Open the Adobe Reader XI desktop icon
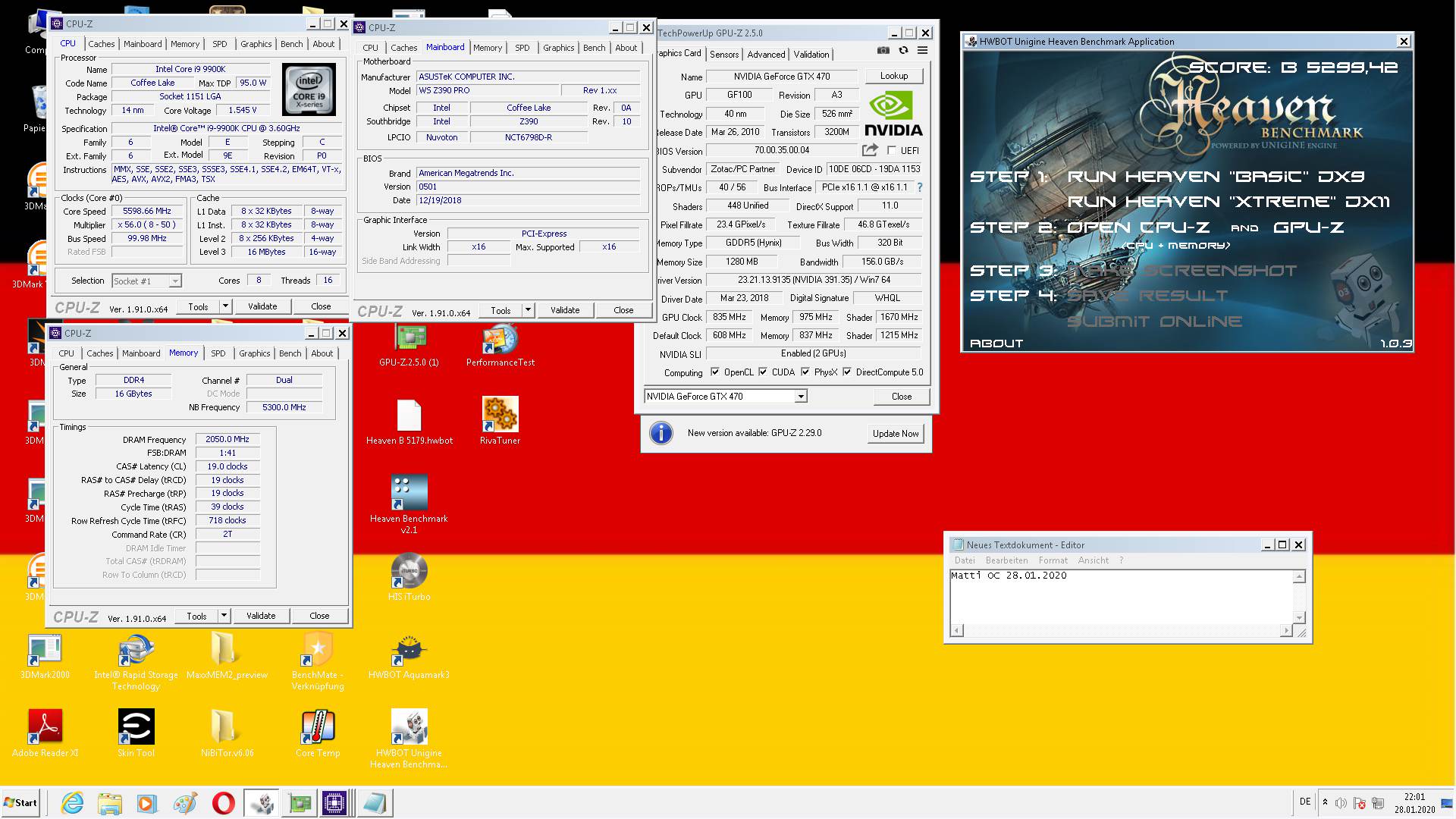This screenshot has width=1456, height=819. click(45, 733)
